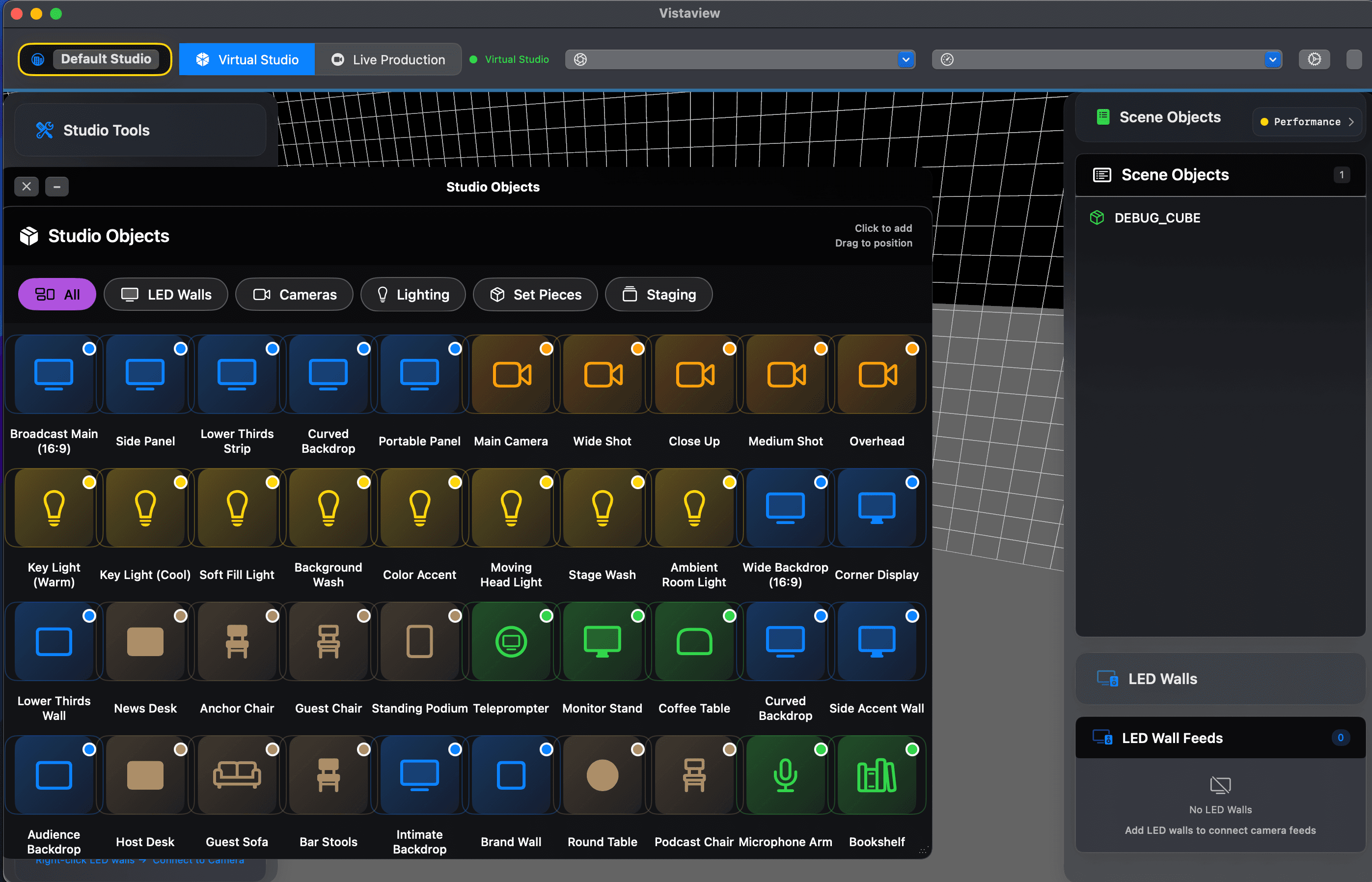
Task: Add the Broadcast Main (16:9) LED wall
Action: pos(54,375)
